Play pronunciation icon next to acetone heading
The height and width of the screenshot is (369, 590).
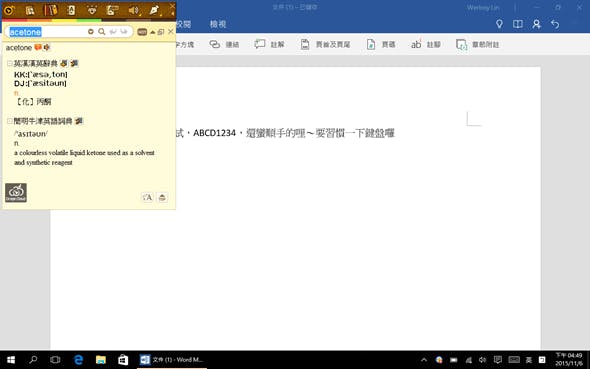pos(47,47)
